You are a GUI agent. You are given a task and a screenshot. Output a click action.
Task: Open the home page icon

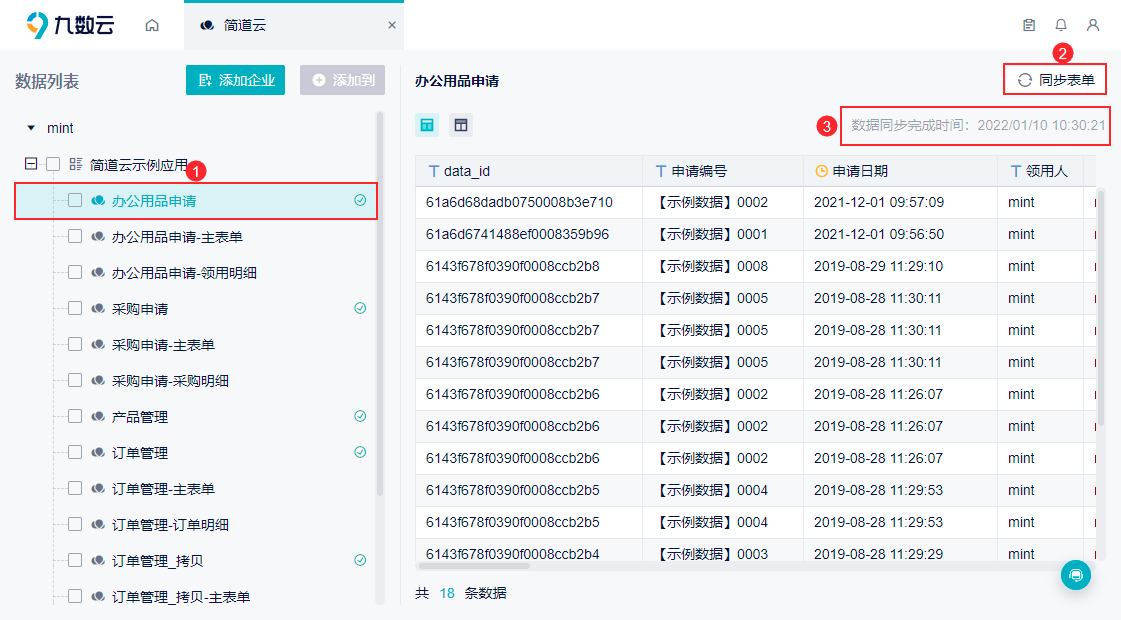[x=152, y=25]
